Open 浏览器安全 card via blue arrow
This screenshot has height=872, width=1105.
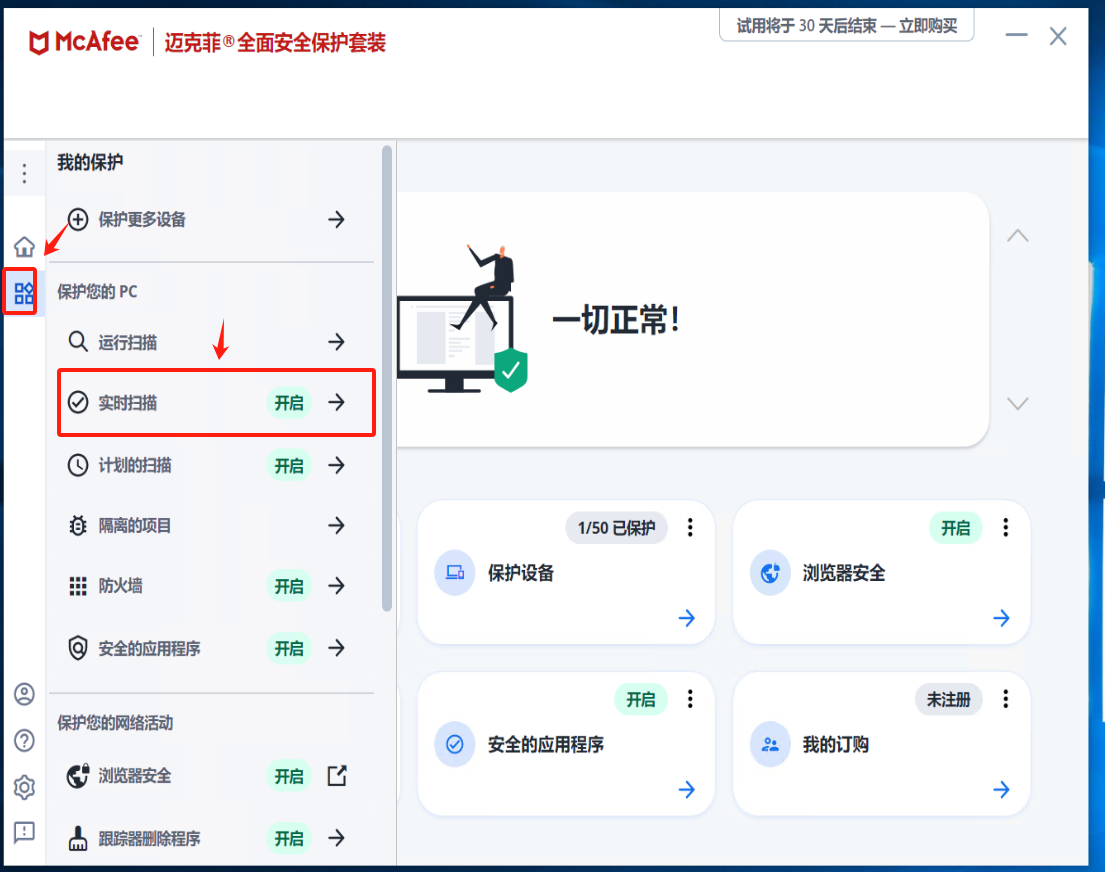[x=1001, y=618]
